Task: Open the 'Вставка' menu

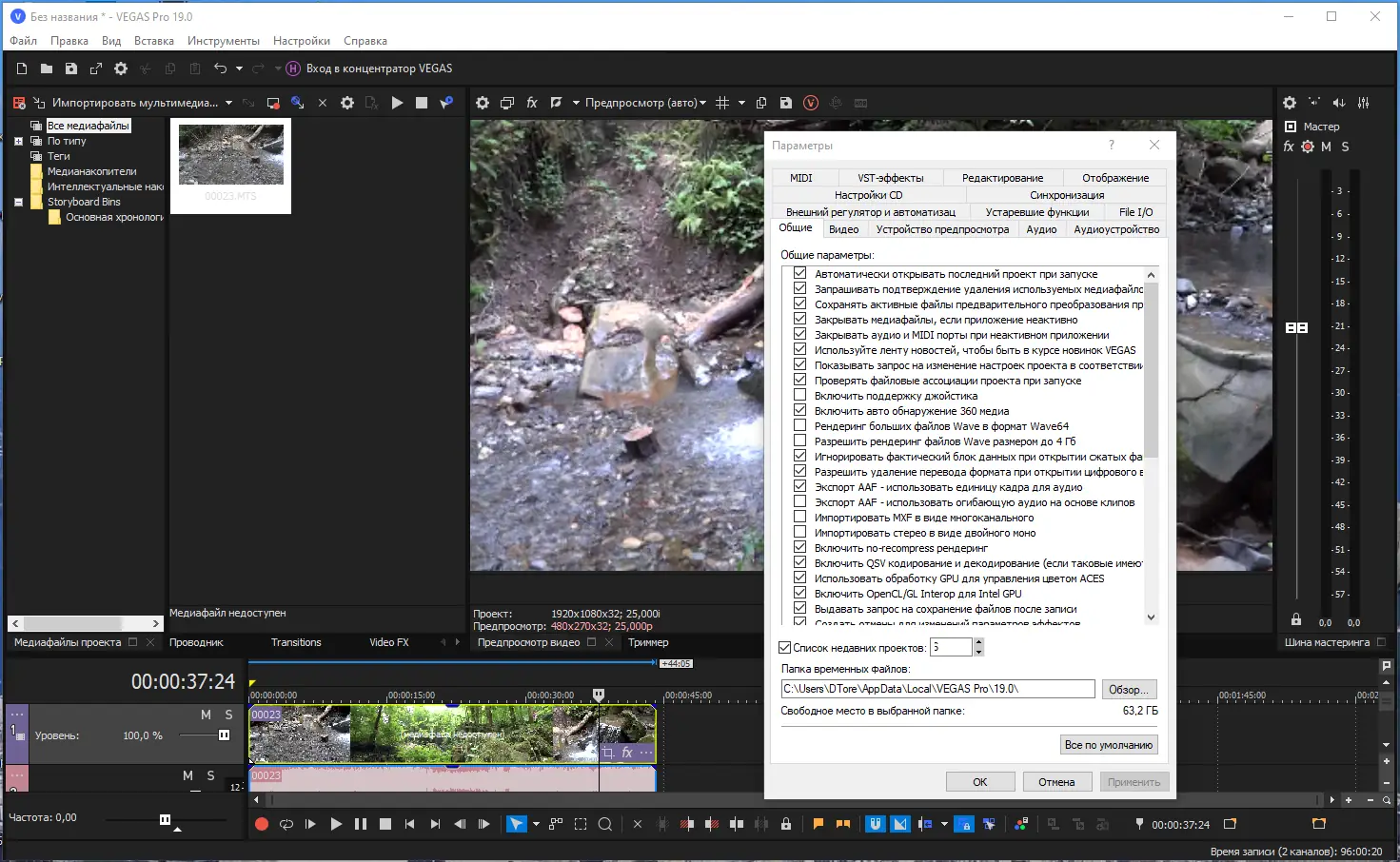Action: coord(154,41)
